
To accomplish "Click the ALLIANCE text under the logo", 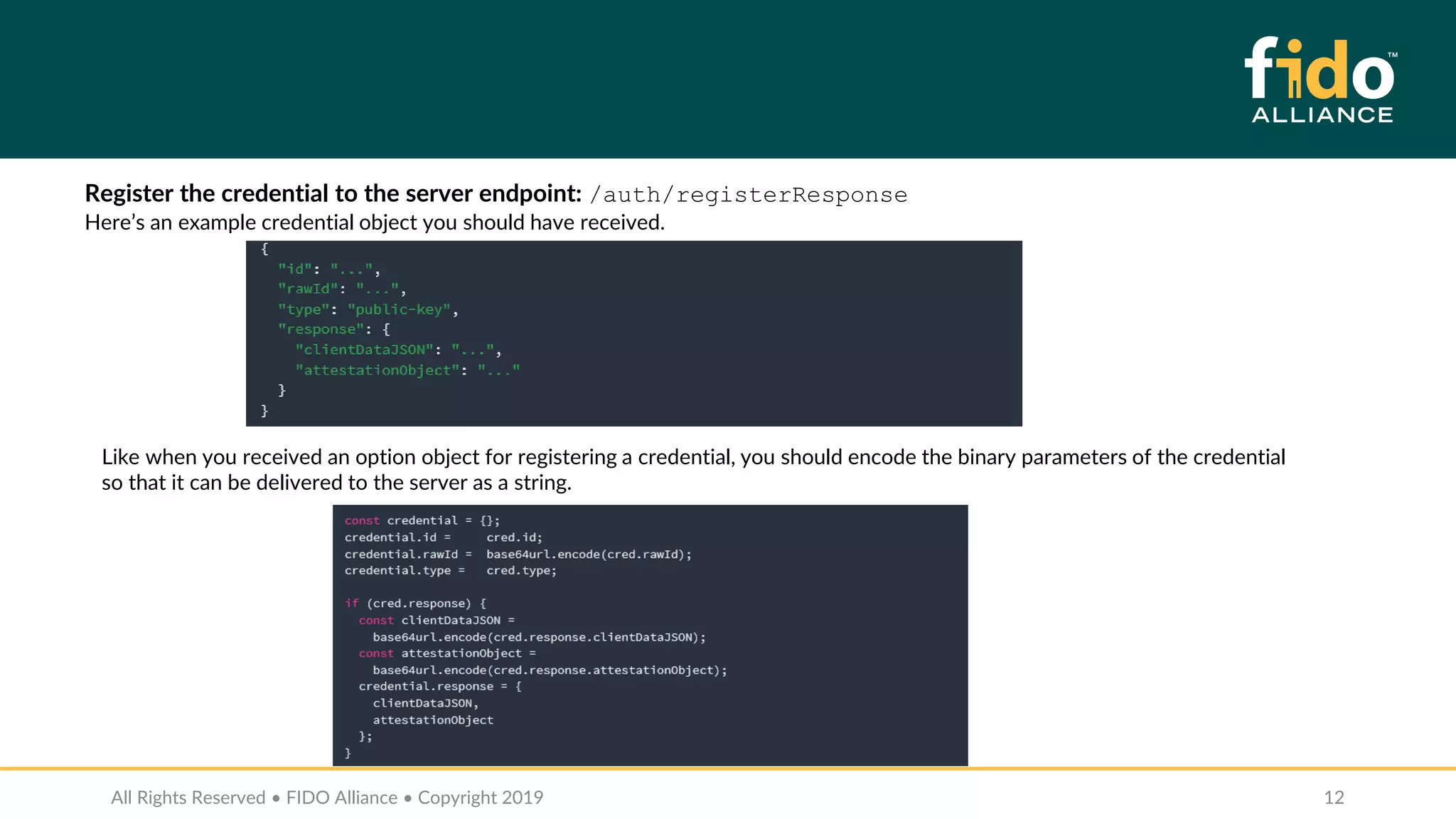I will pos(1322,115).
